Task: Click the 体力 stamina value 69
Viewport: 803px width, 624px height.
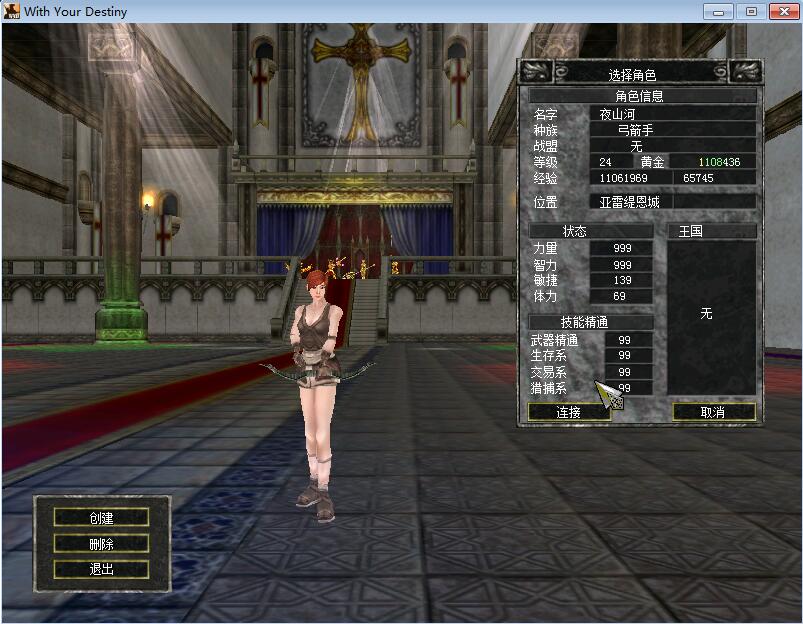Action: pyautogui.click(x=619, y=296)
